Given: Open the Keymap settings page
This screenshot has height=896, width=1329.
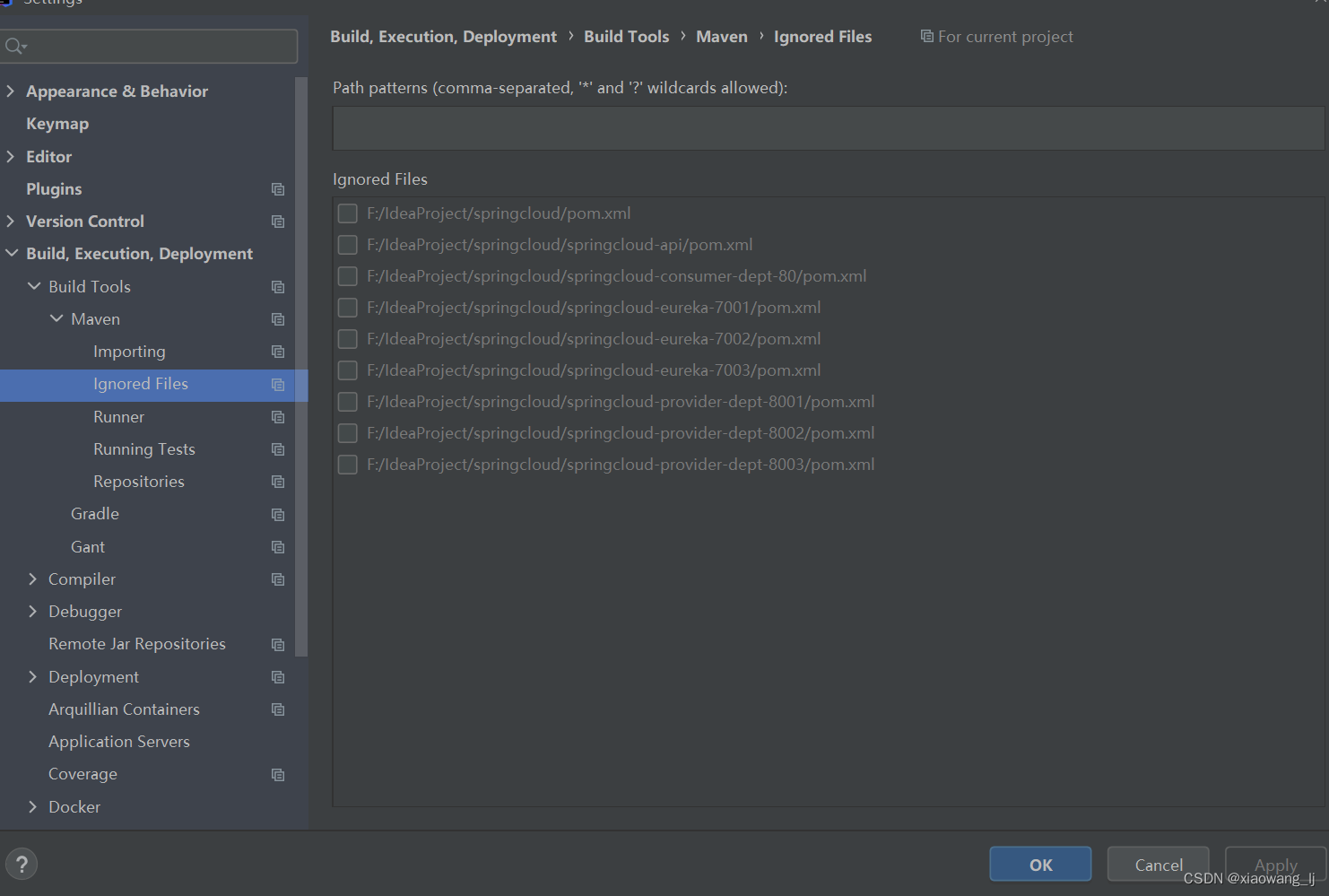Looking at the screenshot, I should coord(57,124).
